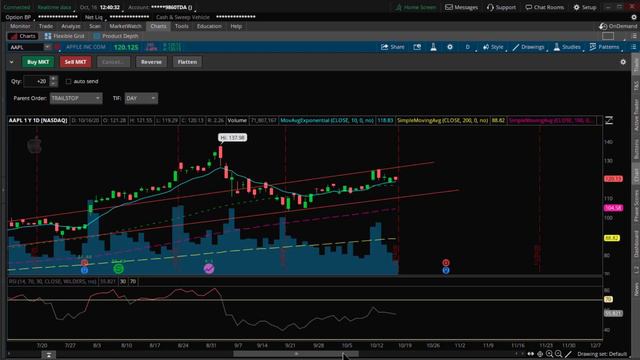640x360 pixels.
Task: Click the line drawing tool icon
Action: pos(568,354)
